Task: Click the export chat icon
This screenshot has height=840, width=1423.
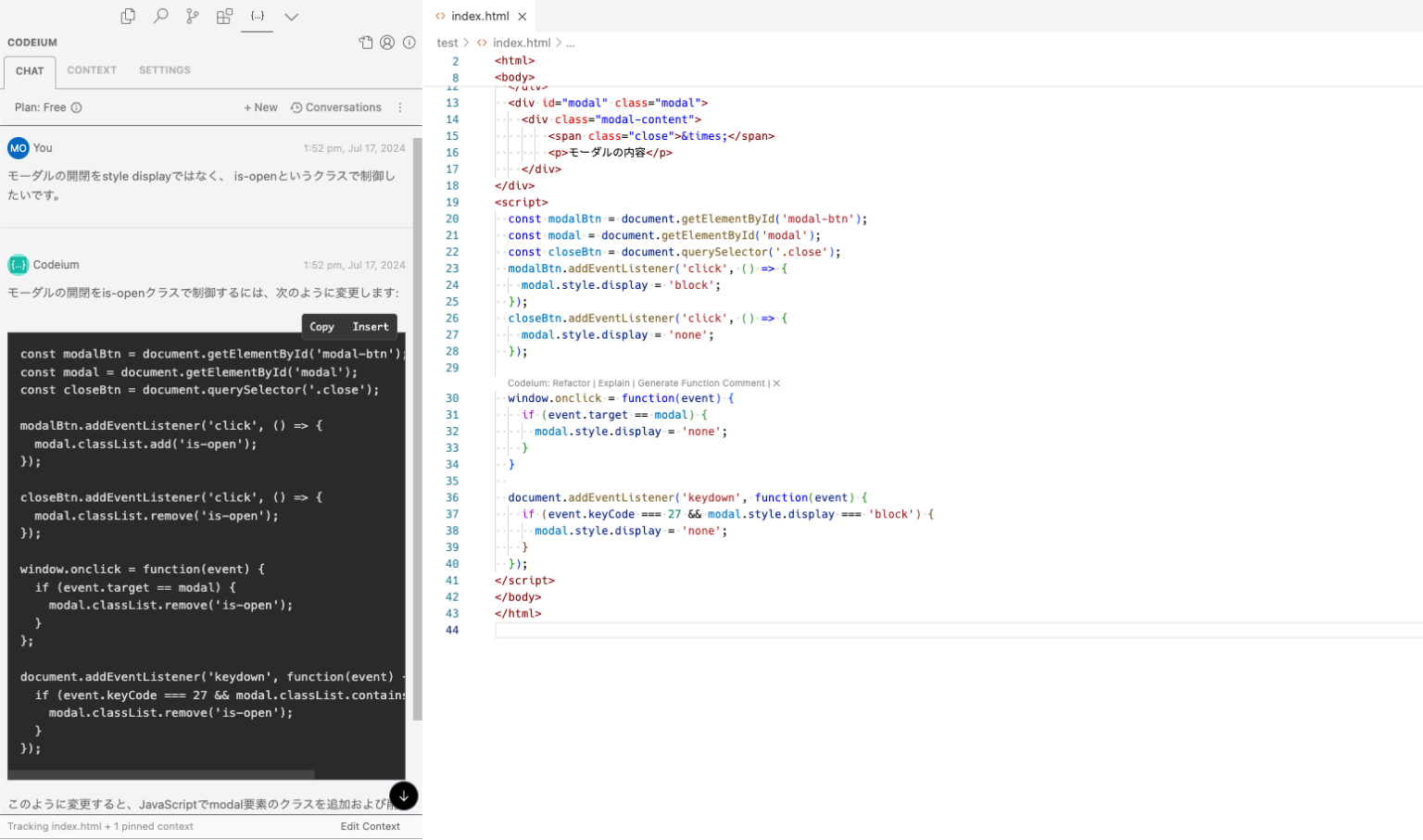Action: point(366,42)
